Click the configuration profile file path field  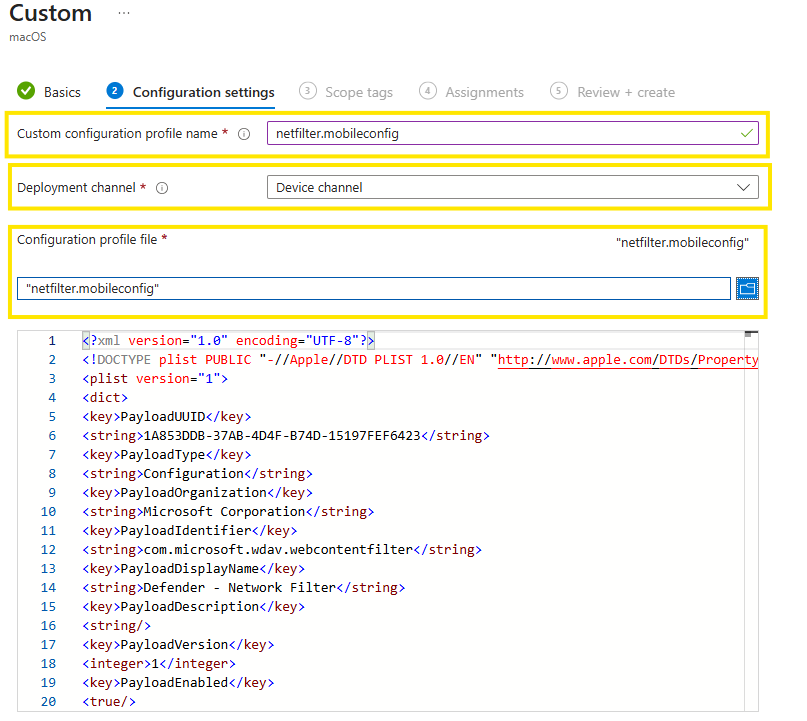374,288
